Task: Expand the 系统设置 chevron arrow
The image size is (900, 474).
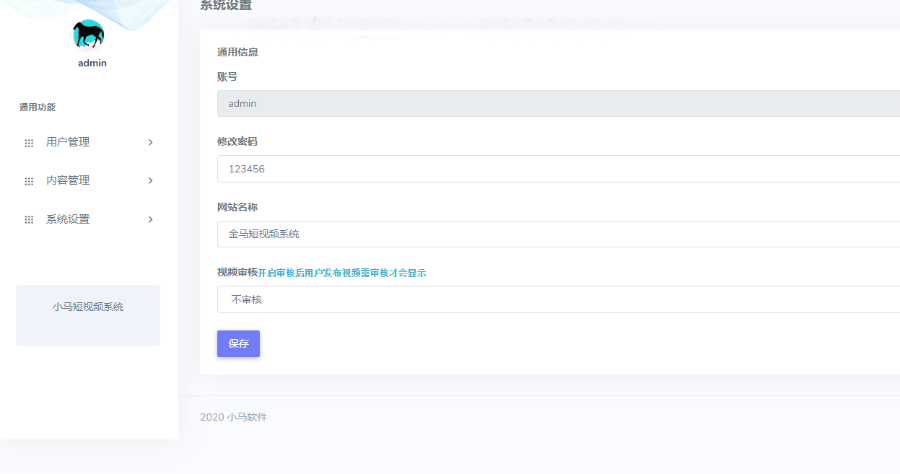Action: [x=150, y=219]
